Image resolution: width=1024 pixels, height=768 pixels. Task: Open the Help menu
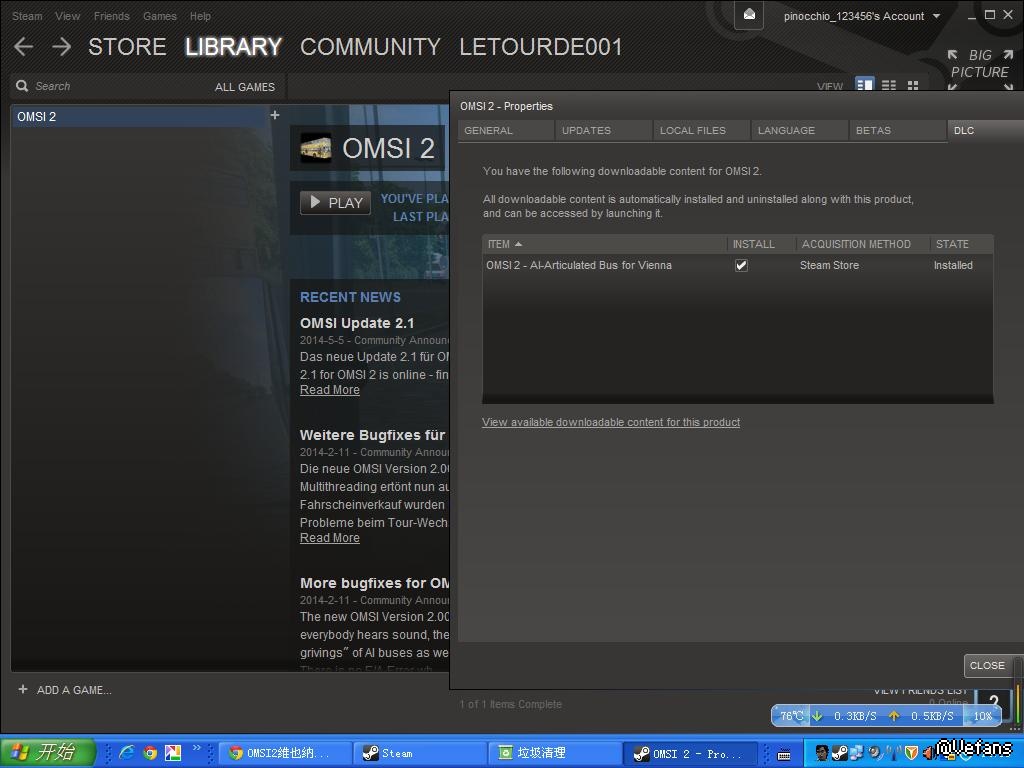tap(200, 16)
